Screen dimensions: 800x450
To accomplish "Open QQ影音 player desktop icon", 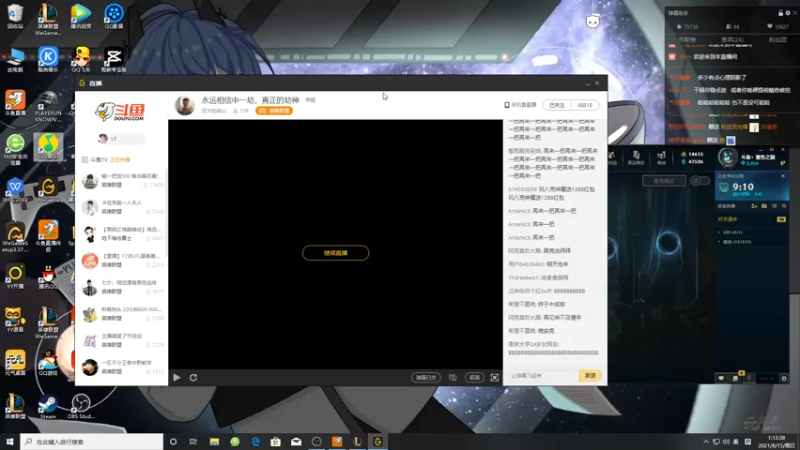I will coord(113,15).
